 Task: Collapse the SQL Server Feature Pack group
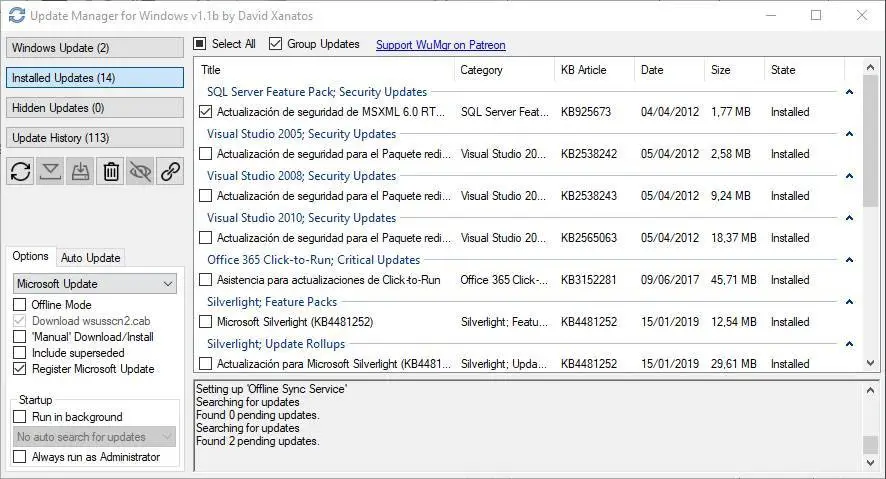click(849, 92)
